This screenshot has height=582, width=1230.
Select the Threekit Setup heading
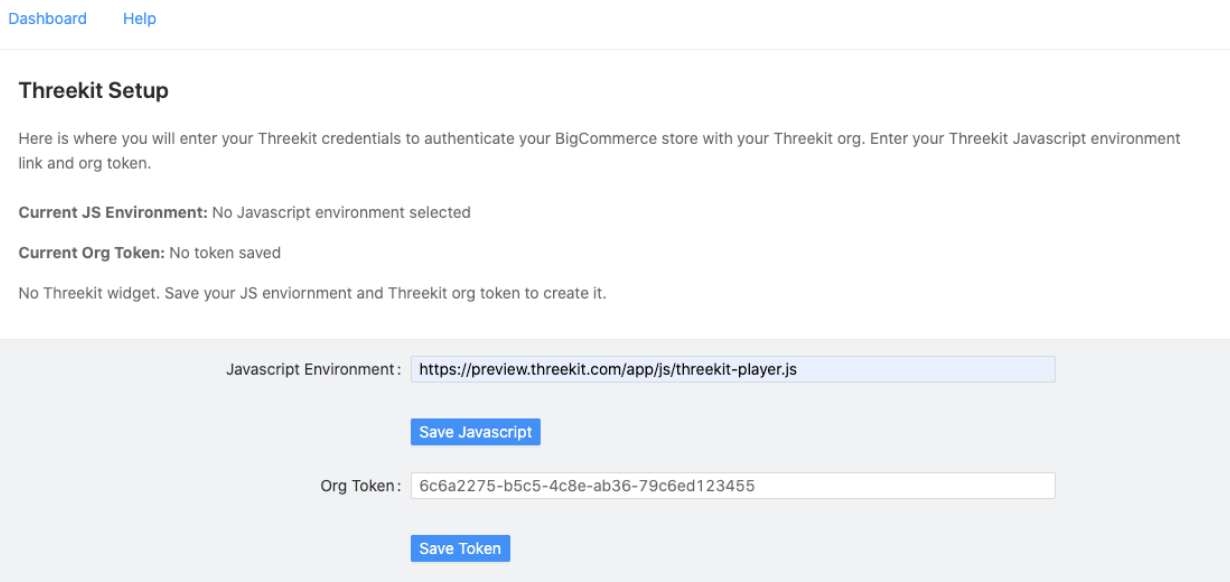tap(94, 91)
